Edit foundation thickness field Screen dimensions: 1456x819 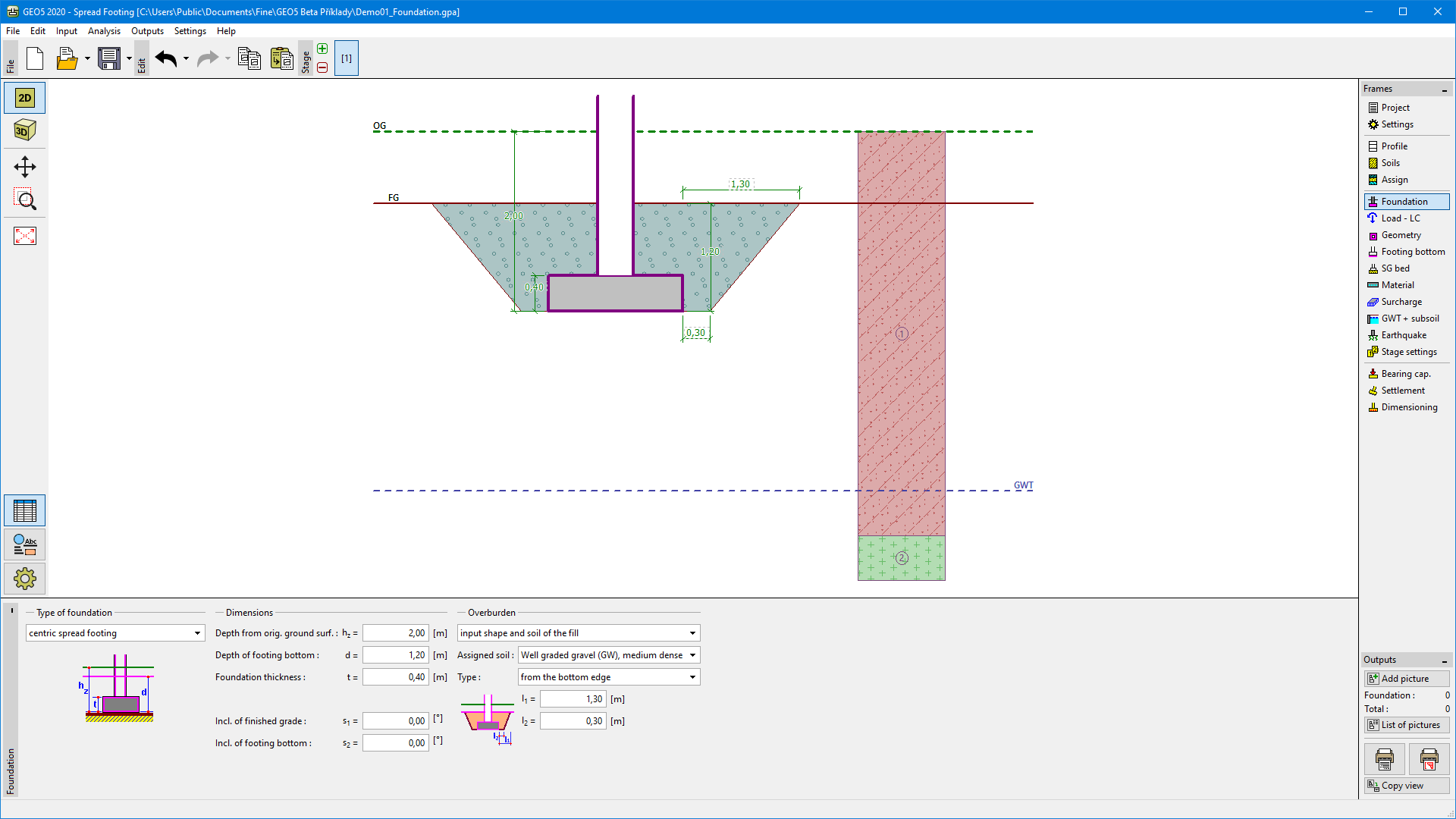coord(396,677)
